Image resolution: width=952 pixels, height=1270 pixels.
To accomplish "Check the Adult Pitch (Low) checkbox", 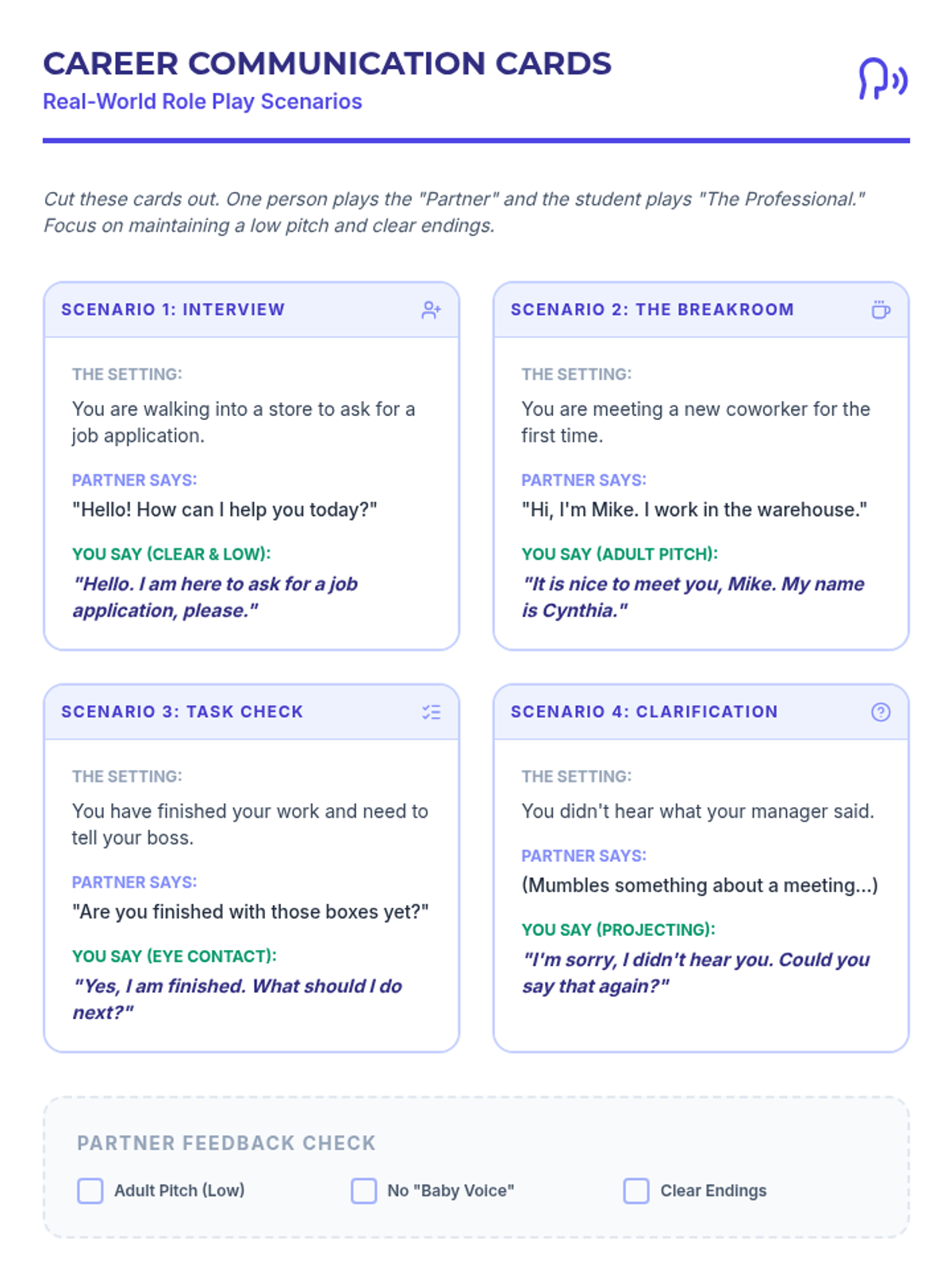I will pyautogui.click(x=90, y=1191).
